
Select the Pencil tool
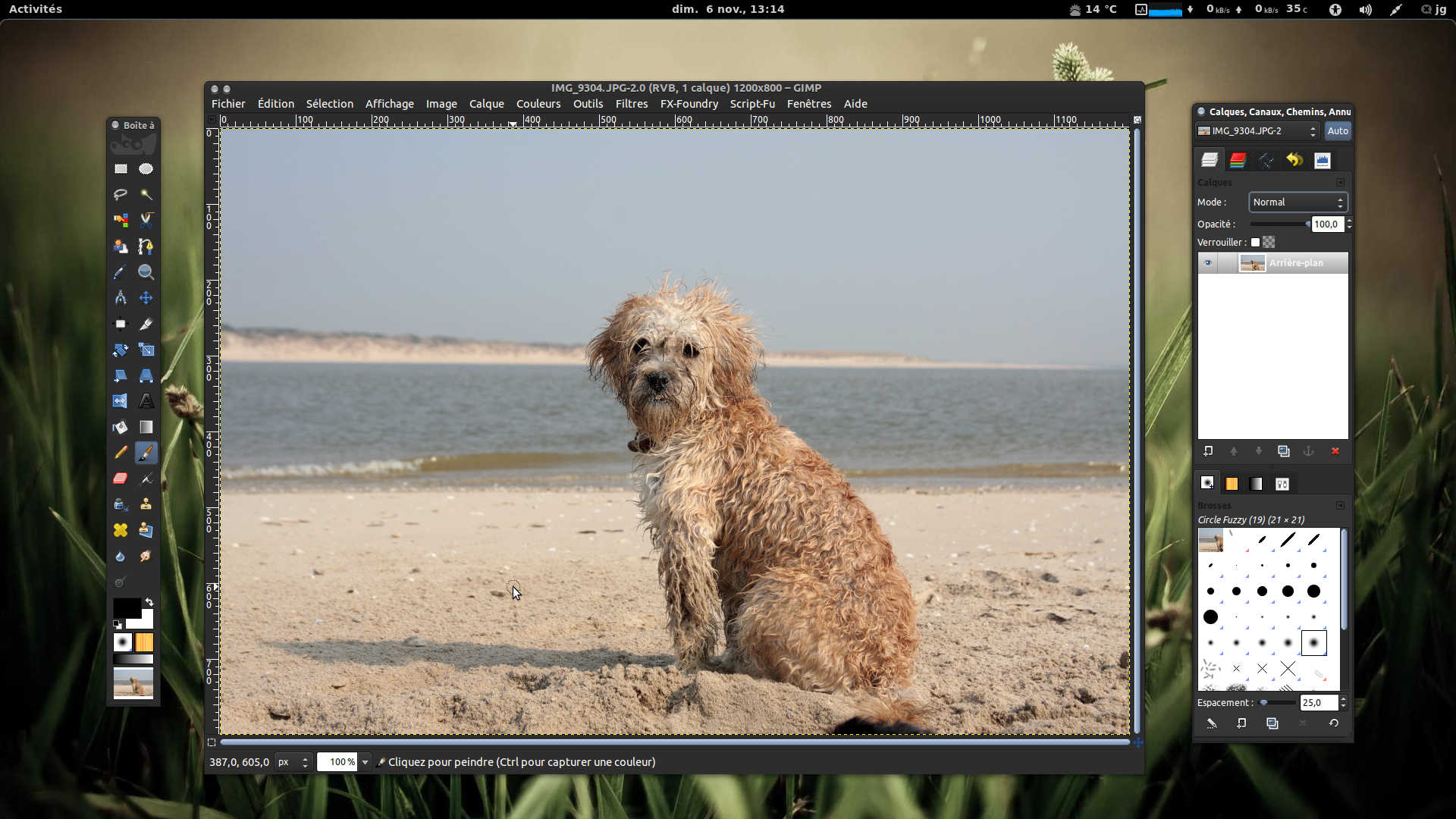pos(121,453)
